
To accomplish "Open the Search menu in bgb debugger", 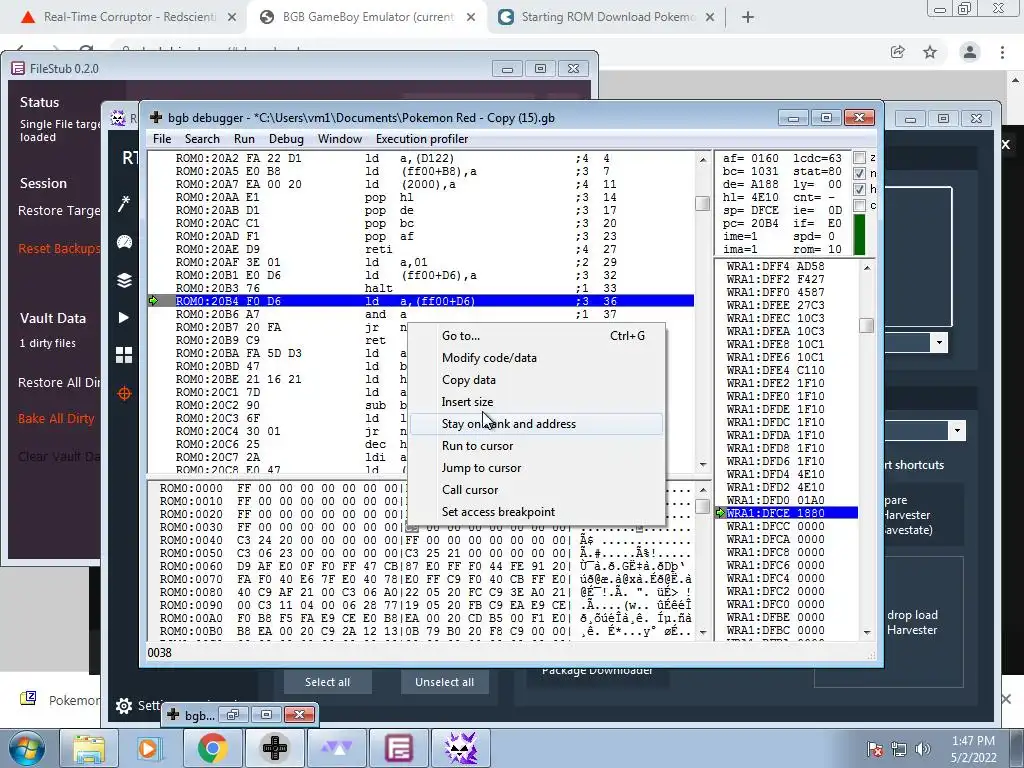I will coord(202,138).
